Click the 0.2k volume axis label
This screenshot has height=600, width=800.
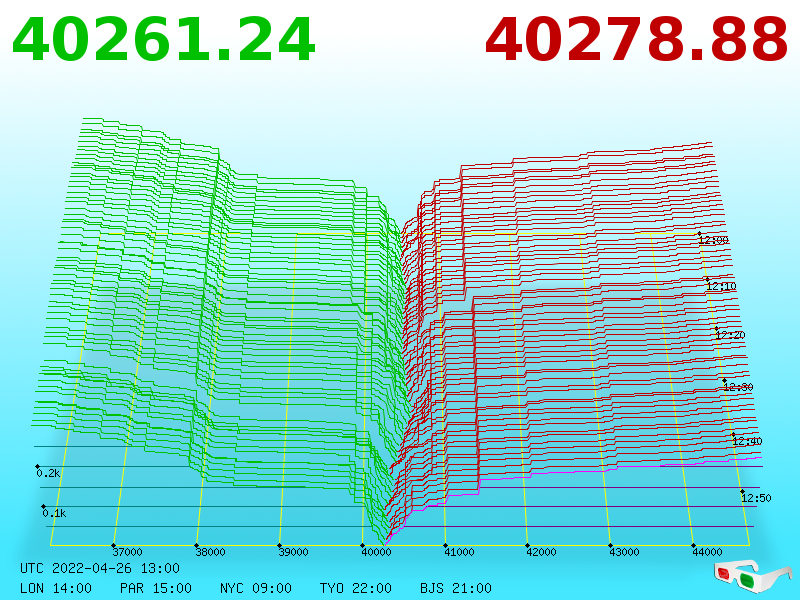point(48,473)
